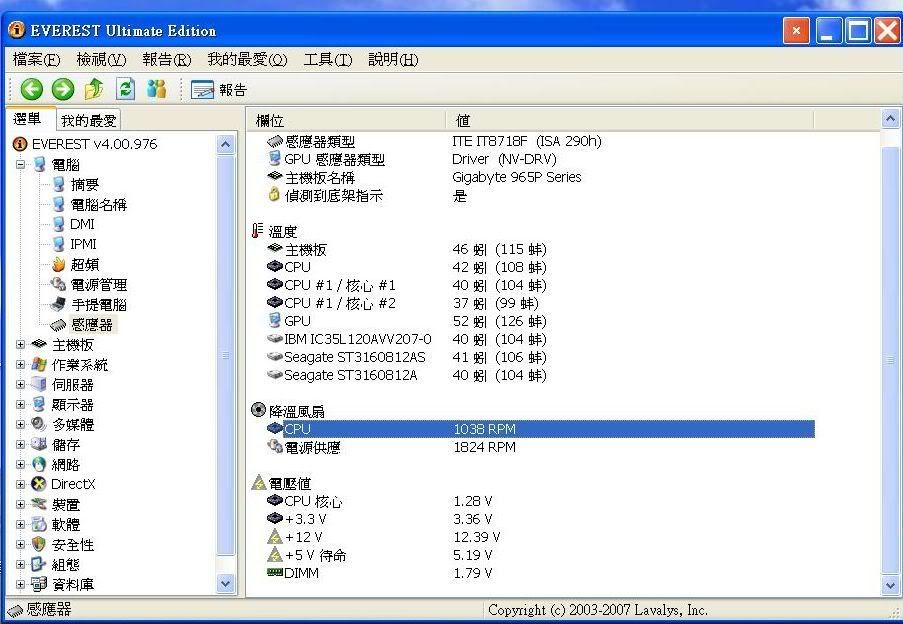
Task: Refresh the sensor page
Action: [126, 89]
